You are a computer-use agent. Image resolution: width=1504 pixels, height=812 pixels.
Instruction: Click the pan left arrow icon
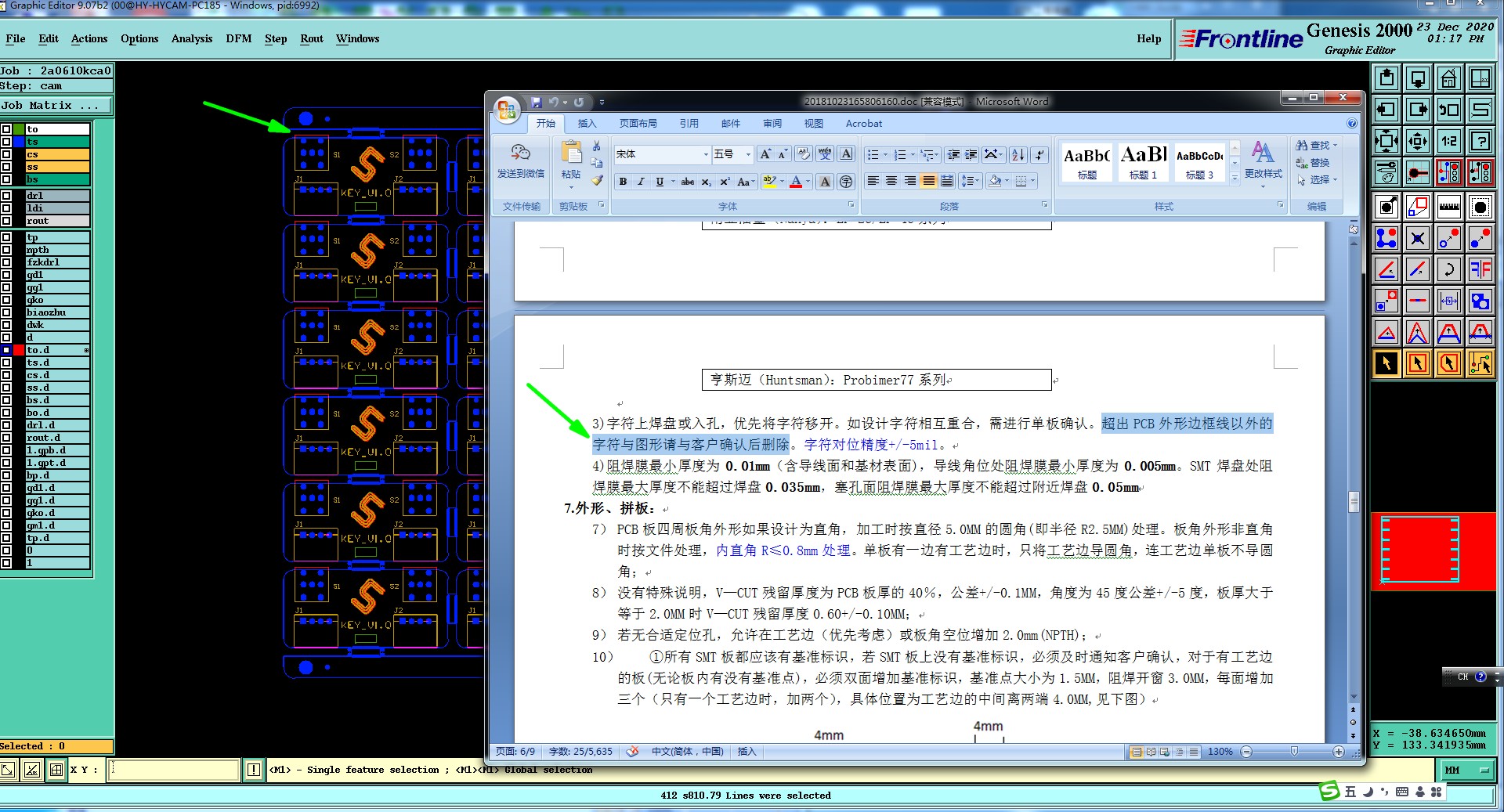(x=1386, y=110)
